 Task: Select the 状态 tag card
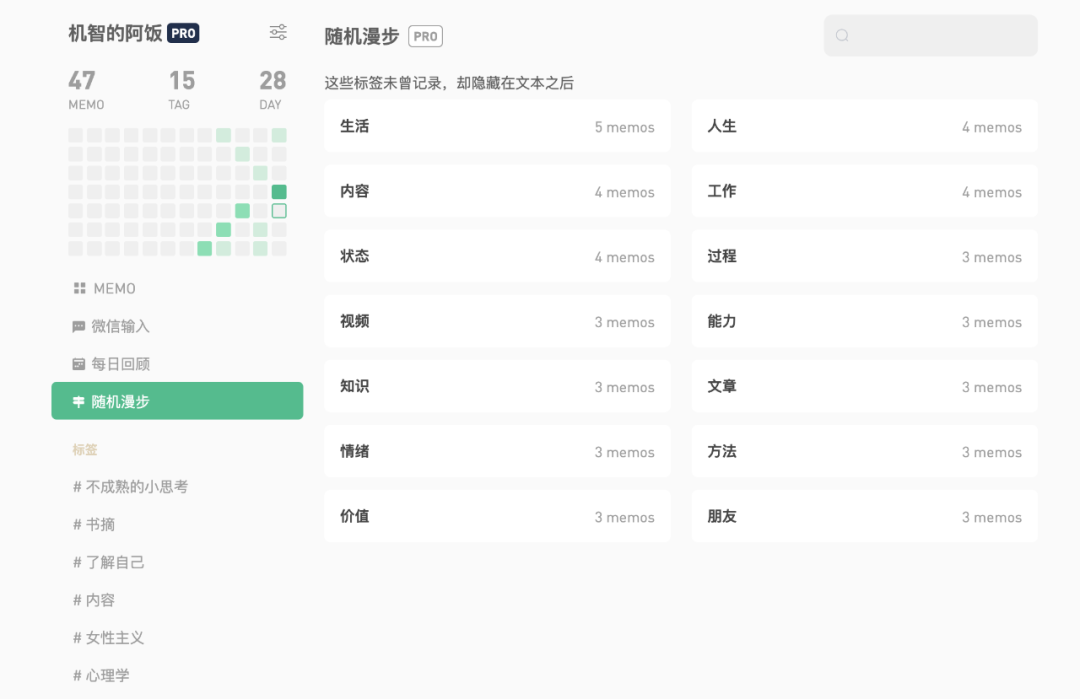(497, 256)
